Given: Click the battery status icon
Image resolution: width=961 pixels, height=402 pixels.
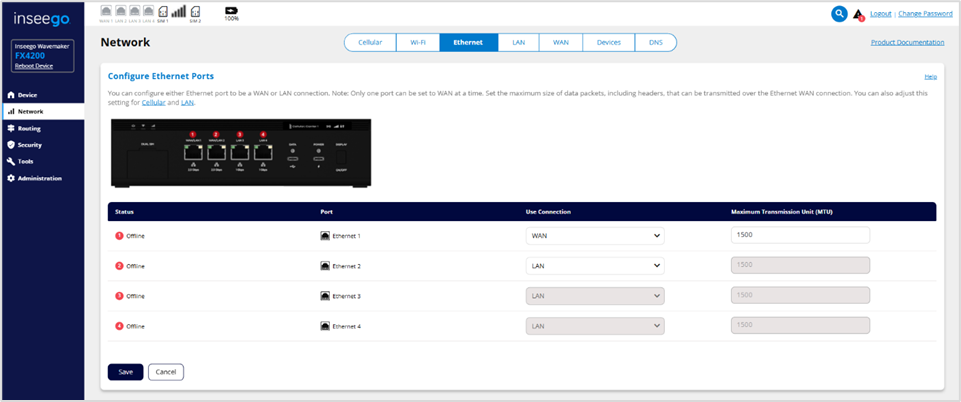Looking at the screenshot, I should [x=231, y=10].
